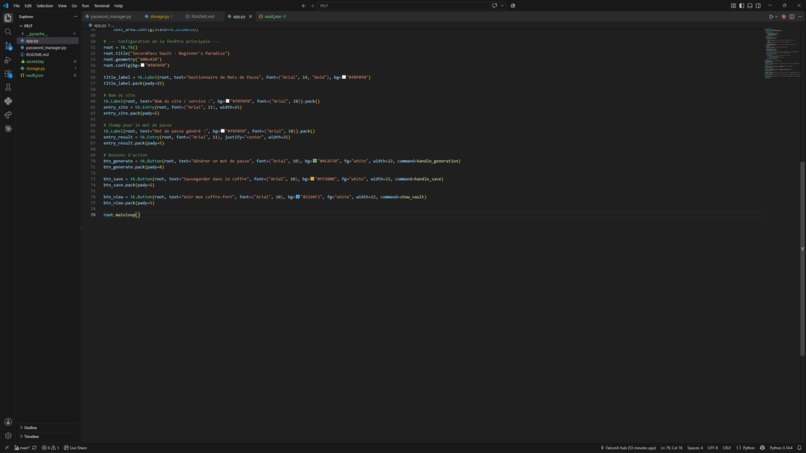This screenshot has height=453, width=806.
Task: Open the Go menu
Action: click(74, 6)
